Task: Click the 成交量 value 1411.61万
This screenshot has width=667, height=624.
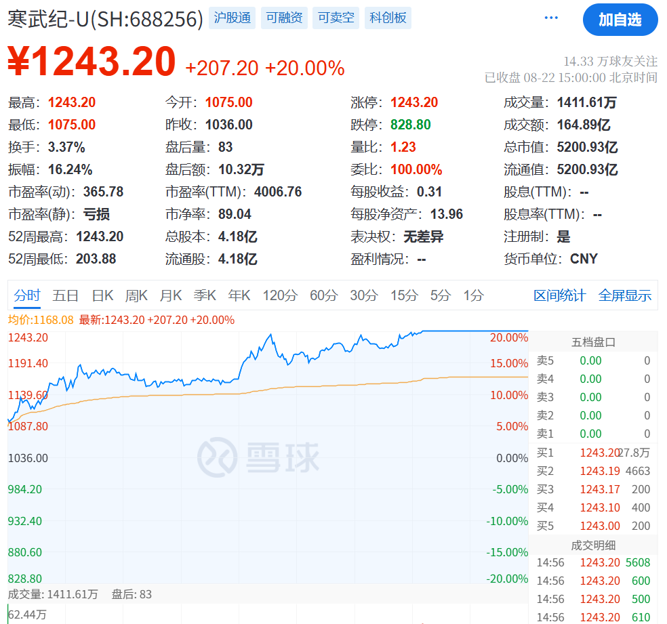Action: click(x=587, y=103)
